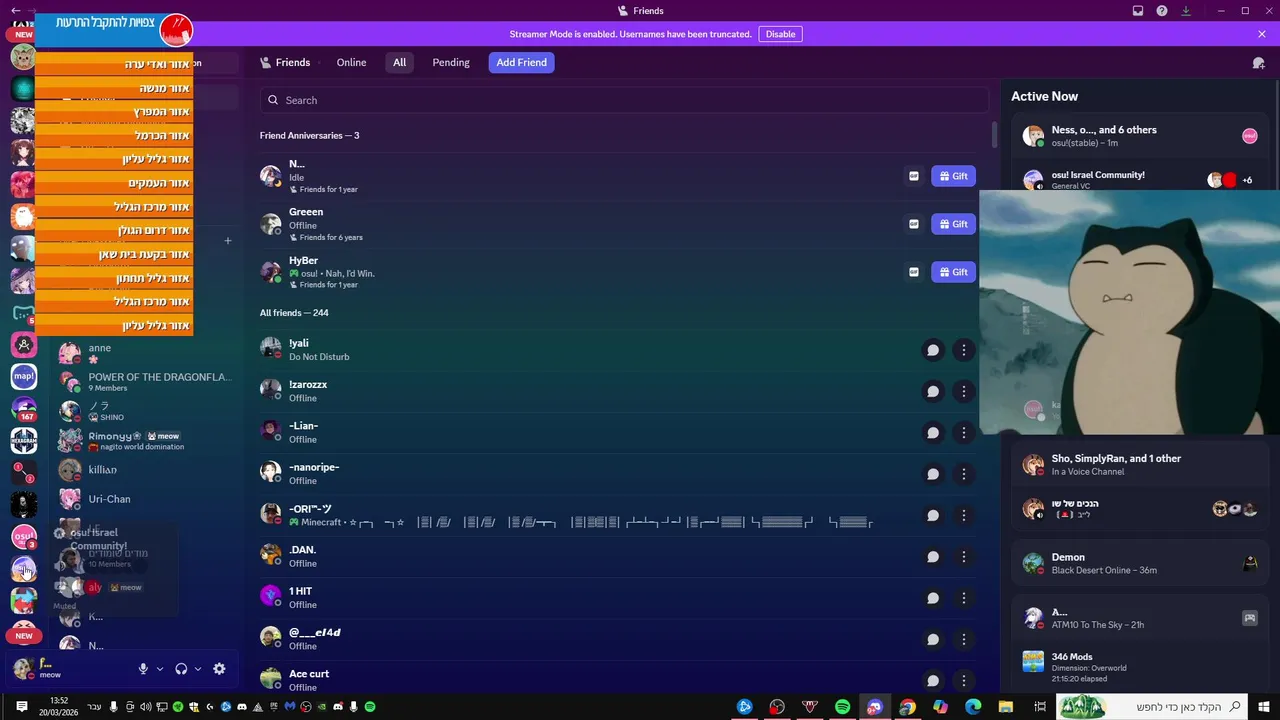Open more options for 1 HIT
1280x720 pixels.
963,598
